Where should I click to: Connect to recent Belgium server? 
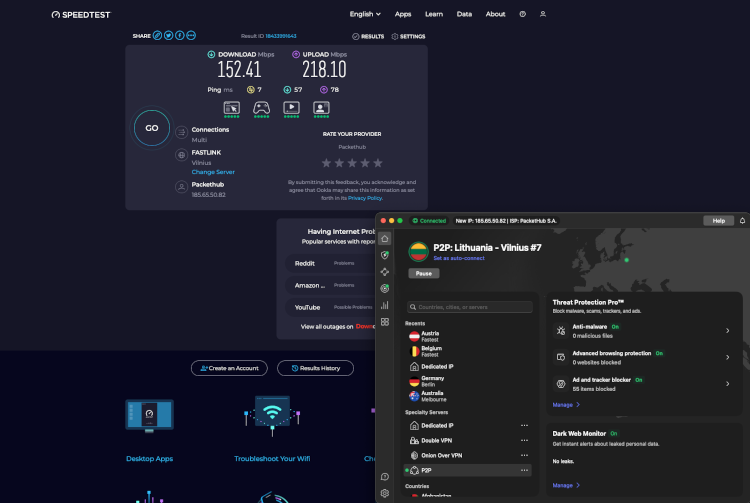point(469,351)
